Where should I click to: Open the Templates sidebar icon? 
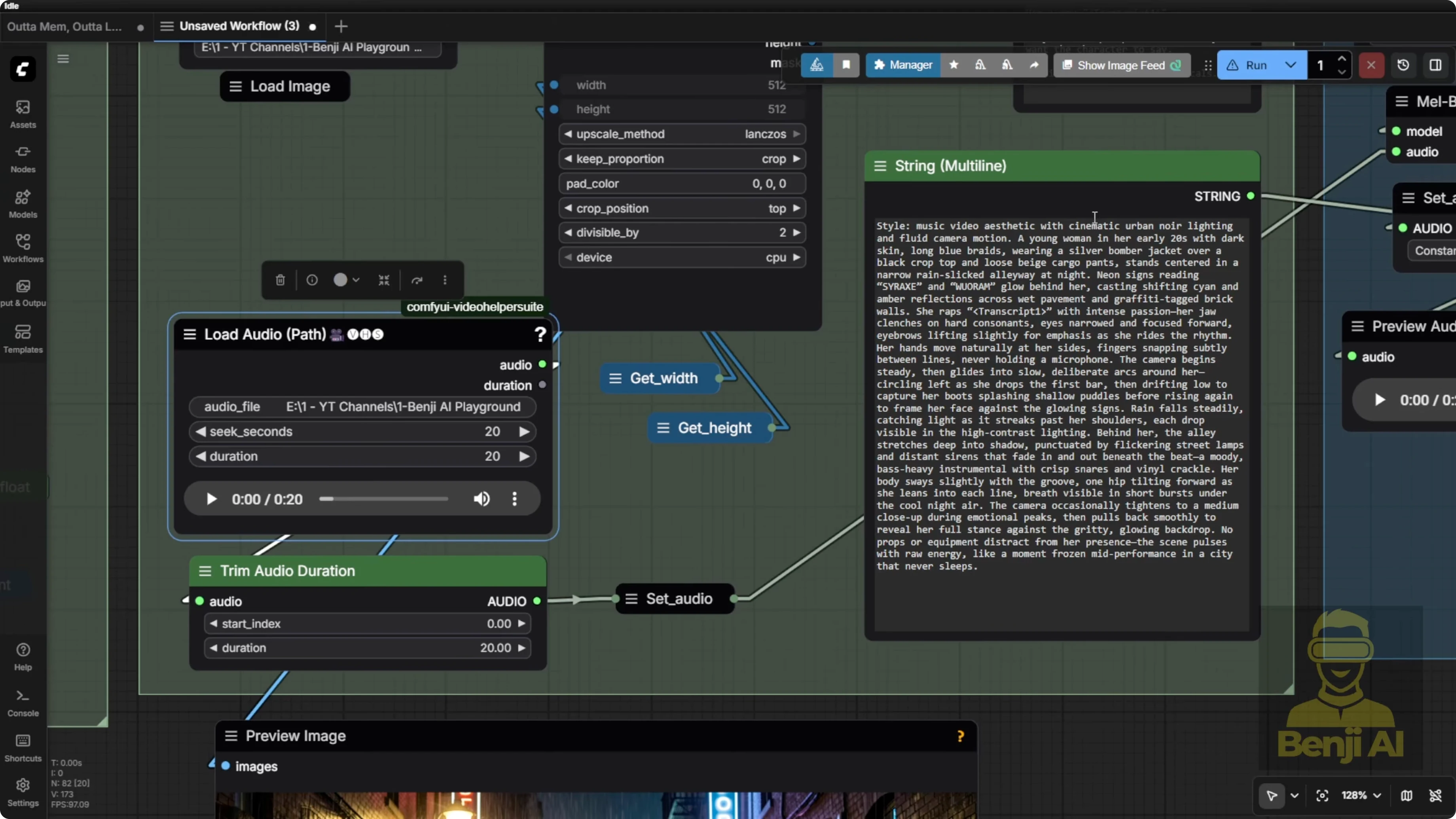(x=23, y=338)
